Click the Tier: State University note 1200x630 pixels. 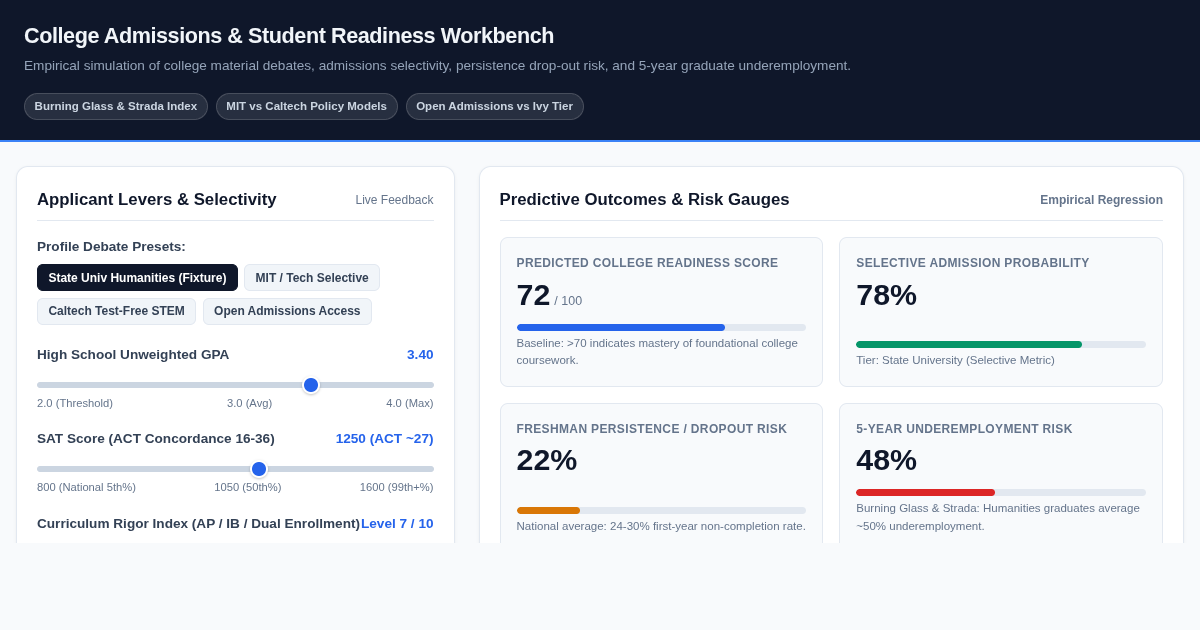pos(955,360)
